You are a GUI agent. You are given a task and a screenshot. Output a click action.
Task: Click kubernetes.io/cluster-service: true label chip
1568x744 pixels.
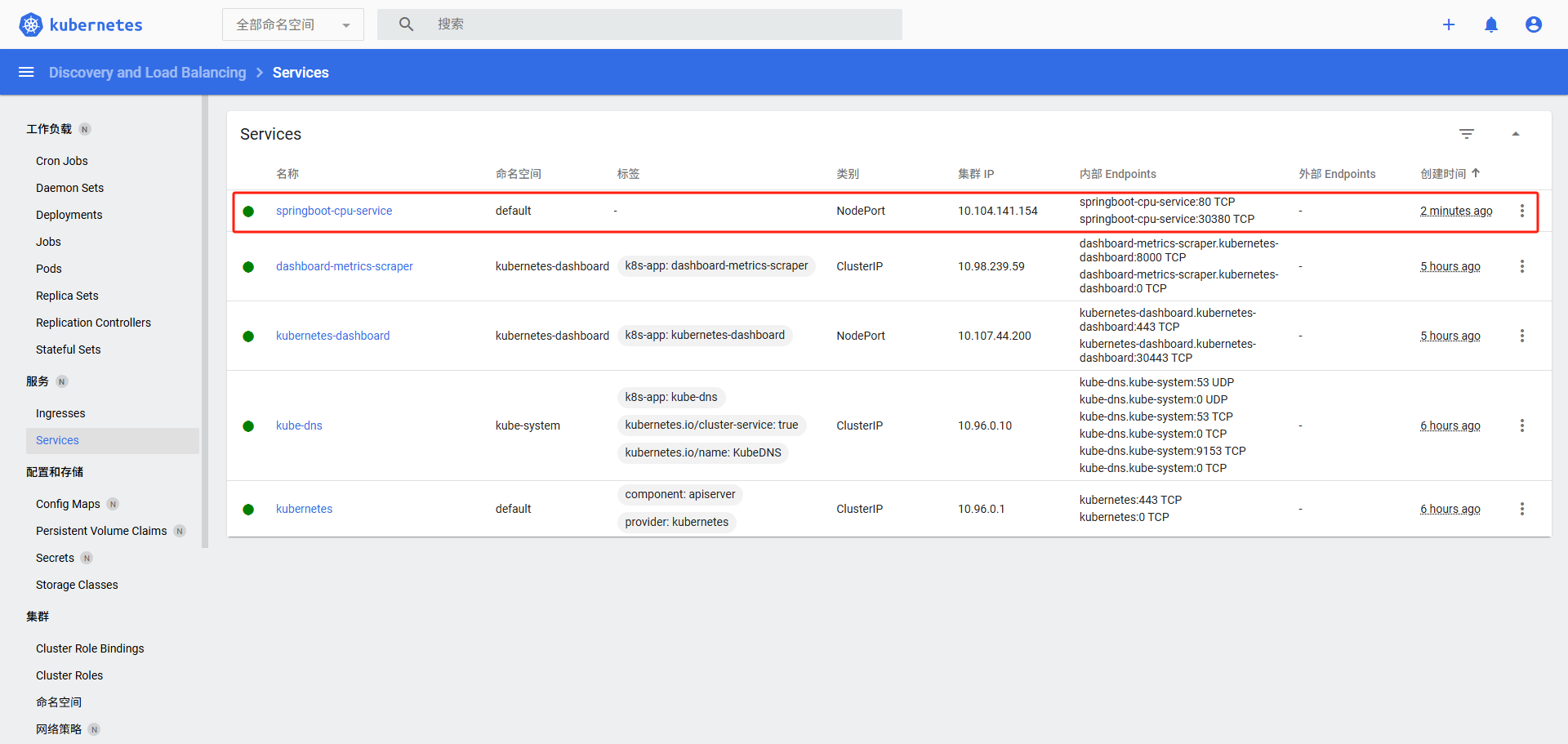click(711, 425)
